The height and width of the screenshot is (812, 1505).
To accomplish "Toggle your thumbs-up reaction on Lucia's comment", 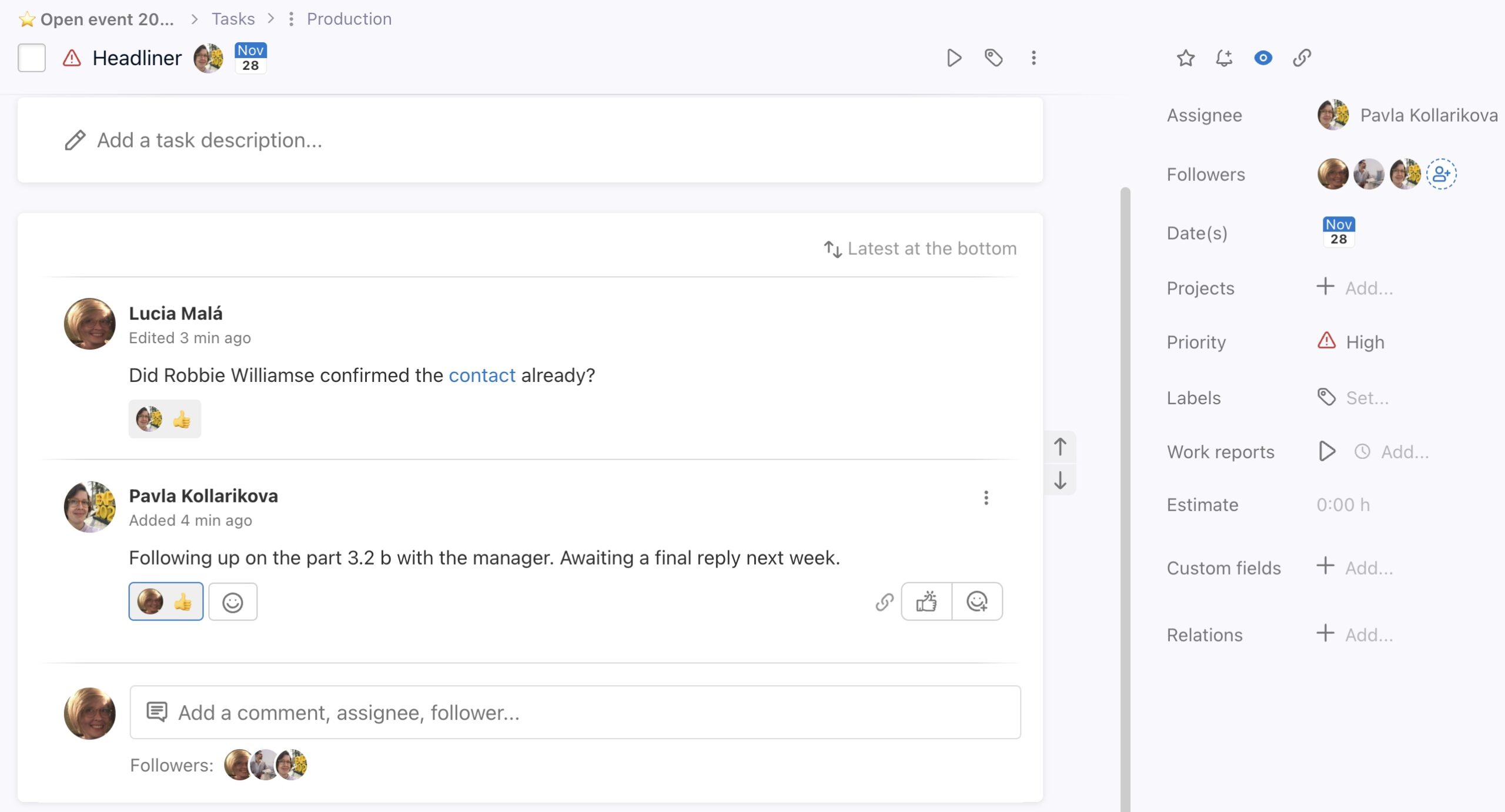I will pyautogui.click(x=165, y=418).
